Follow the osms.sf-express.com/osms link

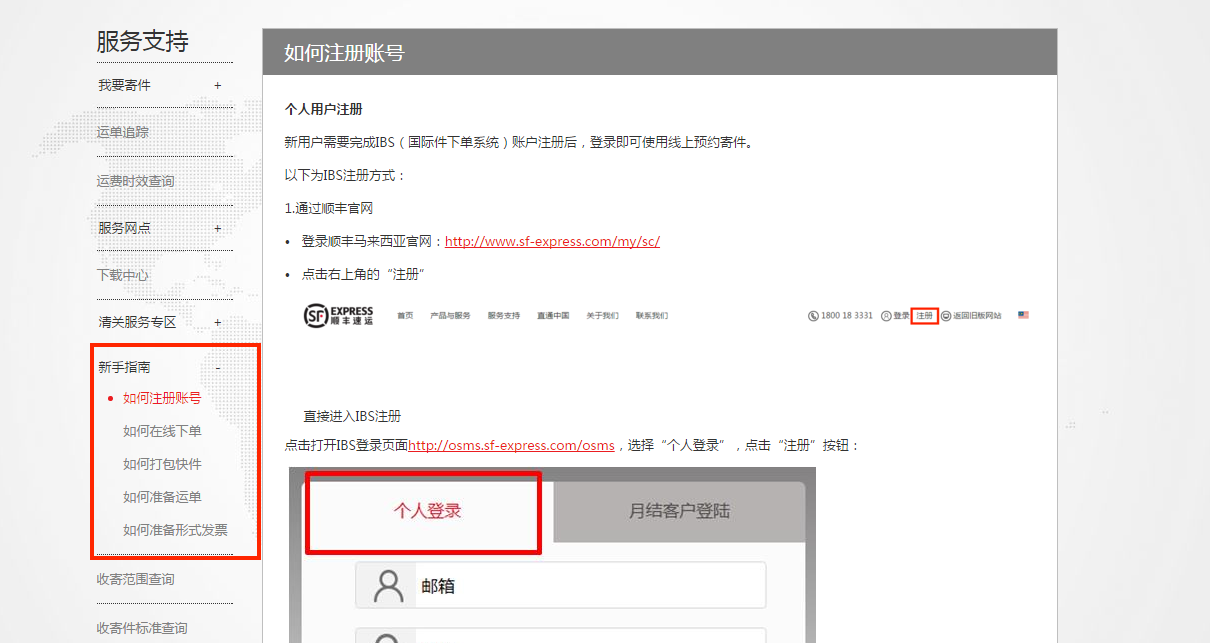point(511,445)
